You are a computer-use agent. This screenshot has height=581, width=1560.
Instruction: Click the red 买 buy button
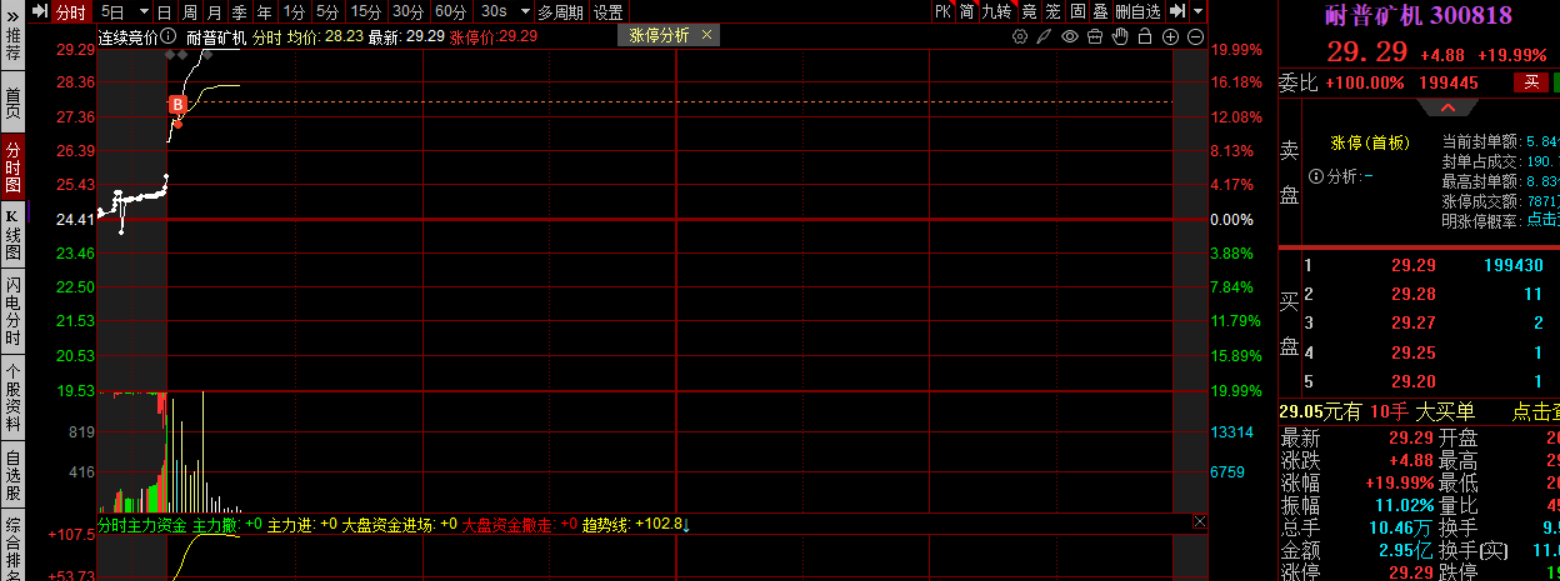click(x=1530, y=83)
